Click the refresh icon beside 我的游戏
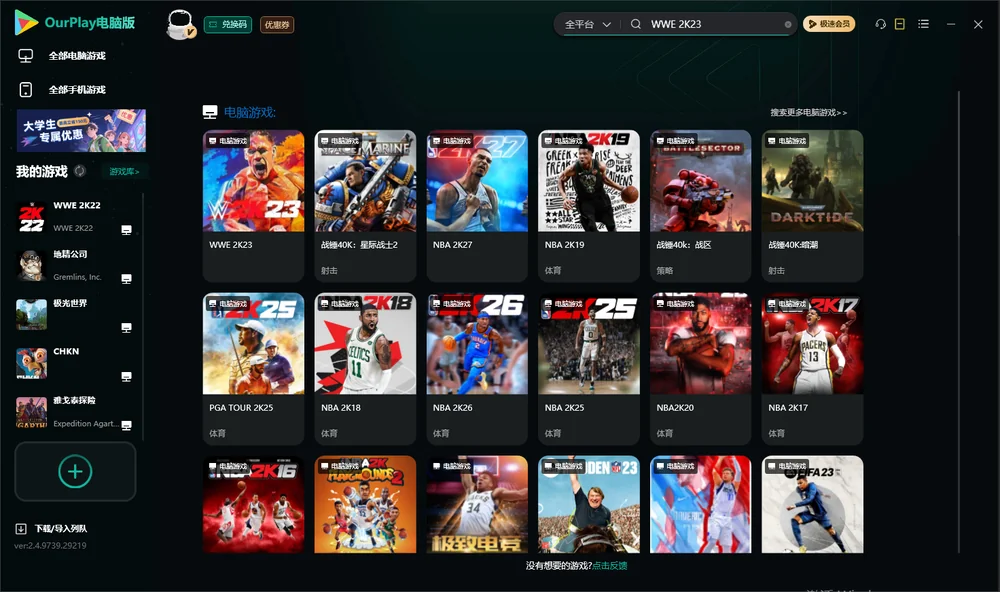 point(80,171)
